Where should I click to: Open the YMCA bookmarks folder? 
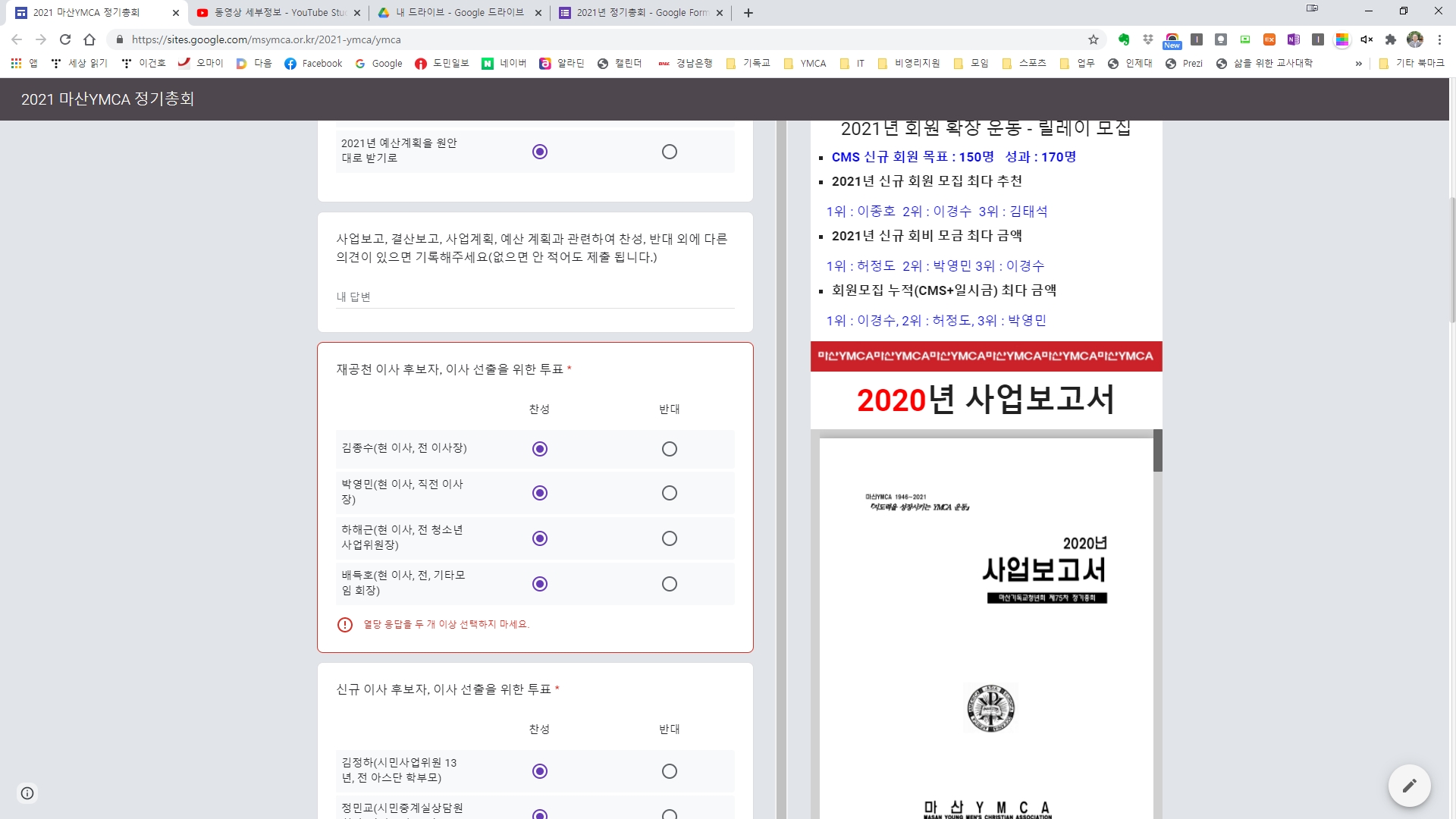805,64
